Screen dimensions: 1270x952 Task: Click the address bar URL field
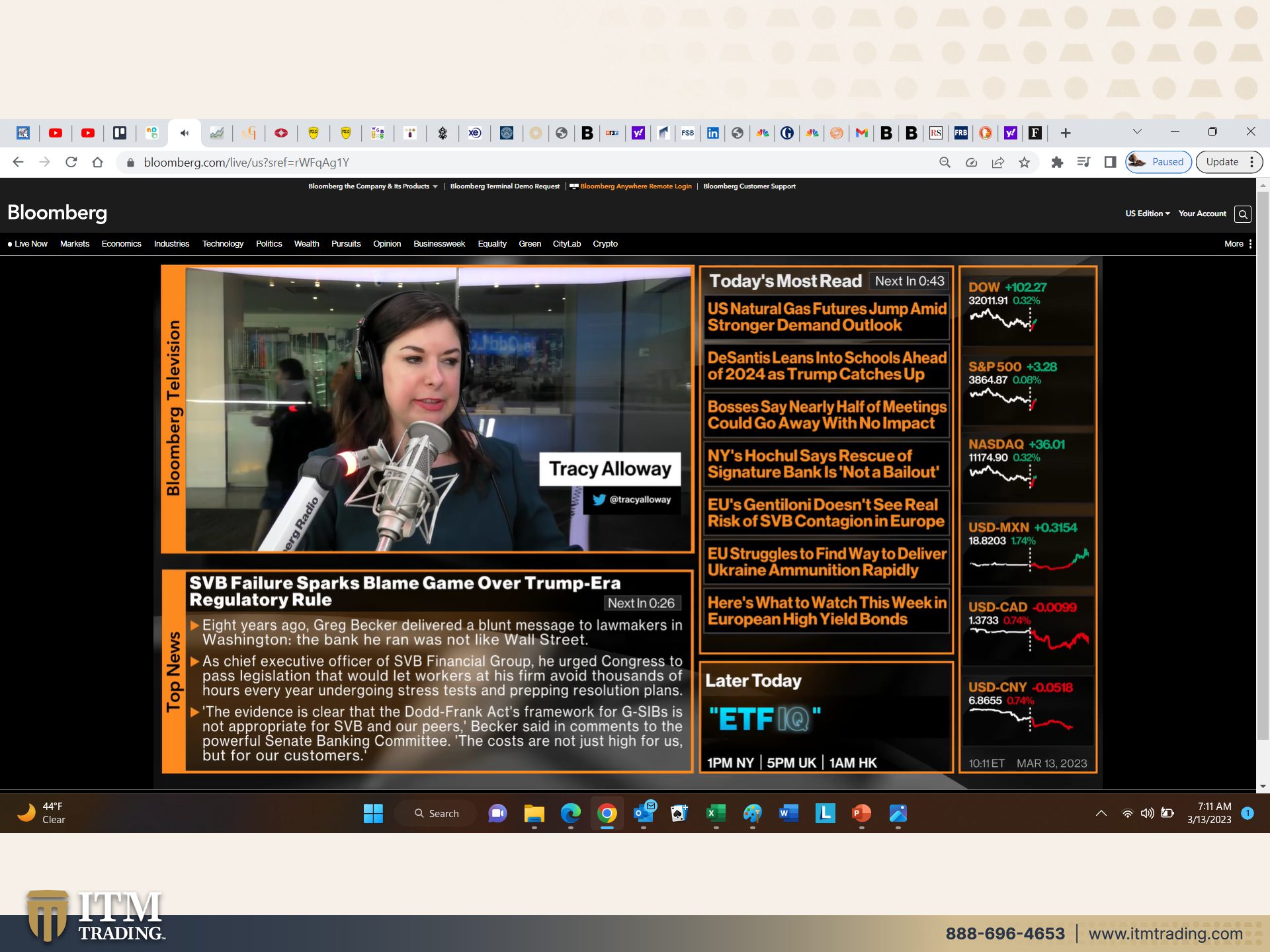529,162
